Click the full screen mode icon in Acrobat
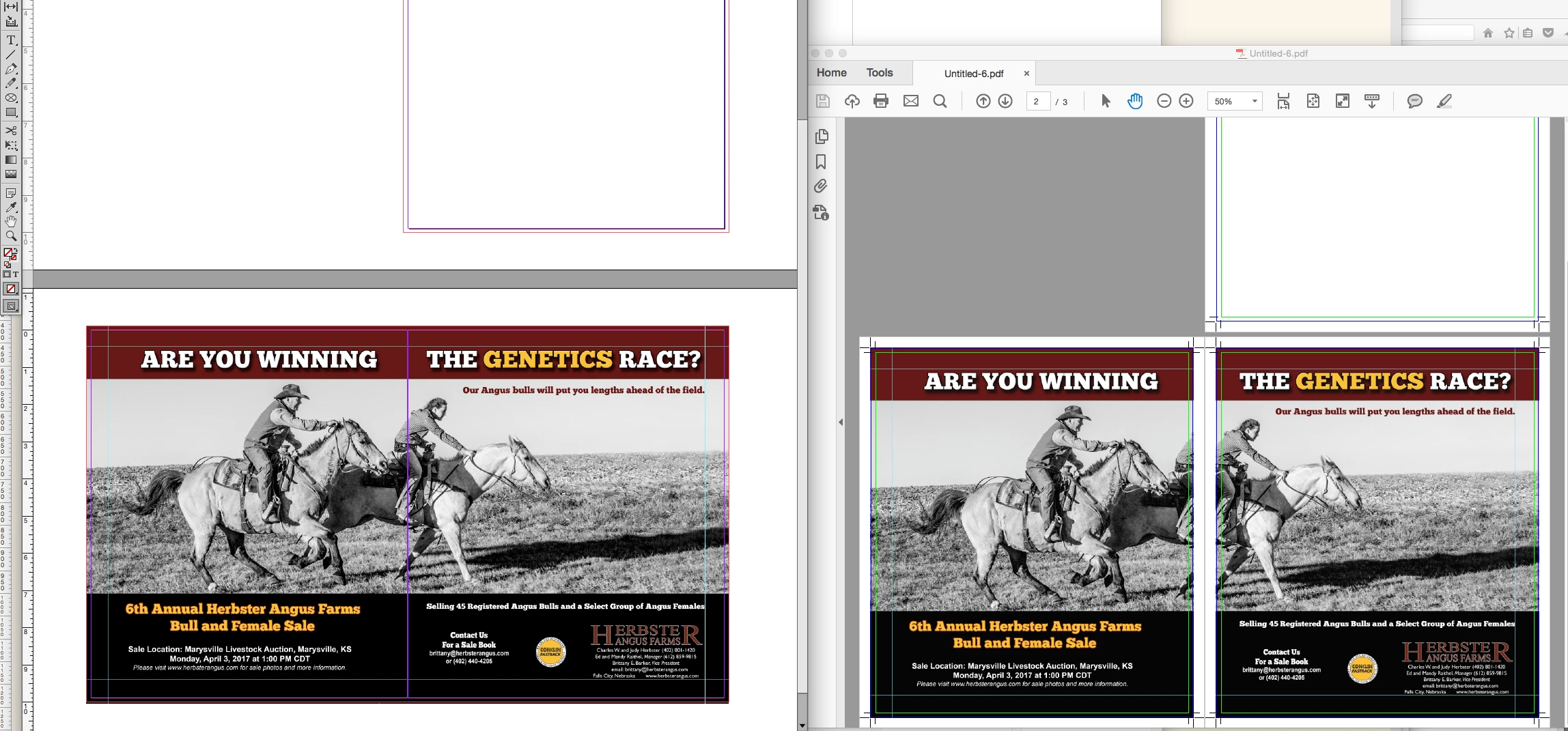 point(1342,101)
